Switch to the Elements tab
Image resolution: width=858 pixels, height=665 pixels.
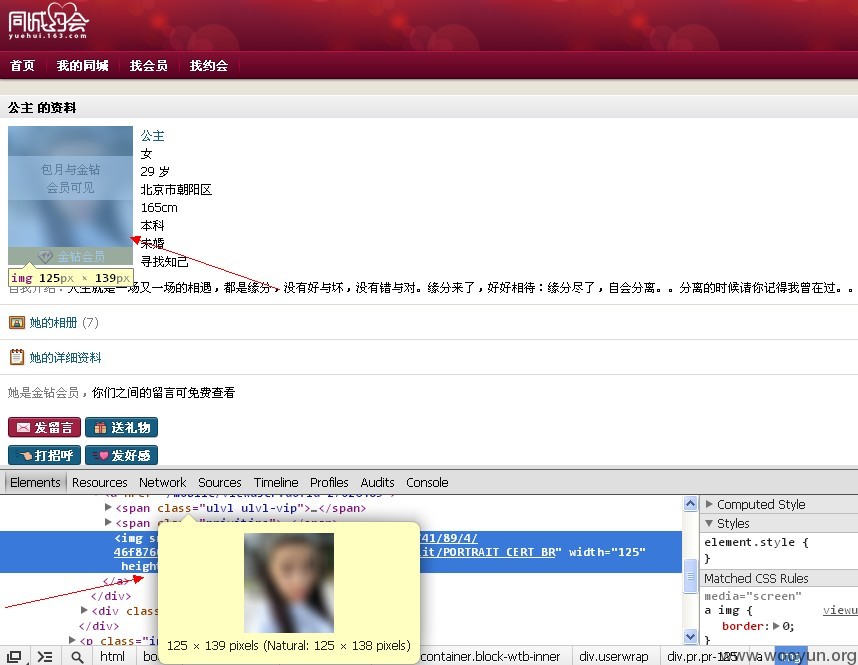point(35,482)
